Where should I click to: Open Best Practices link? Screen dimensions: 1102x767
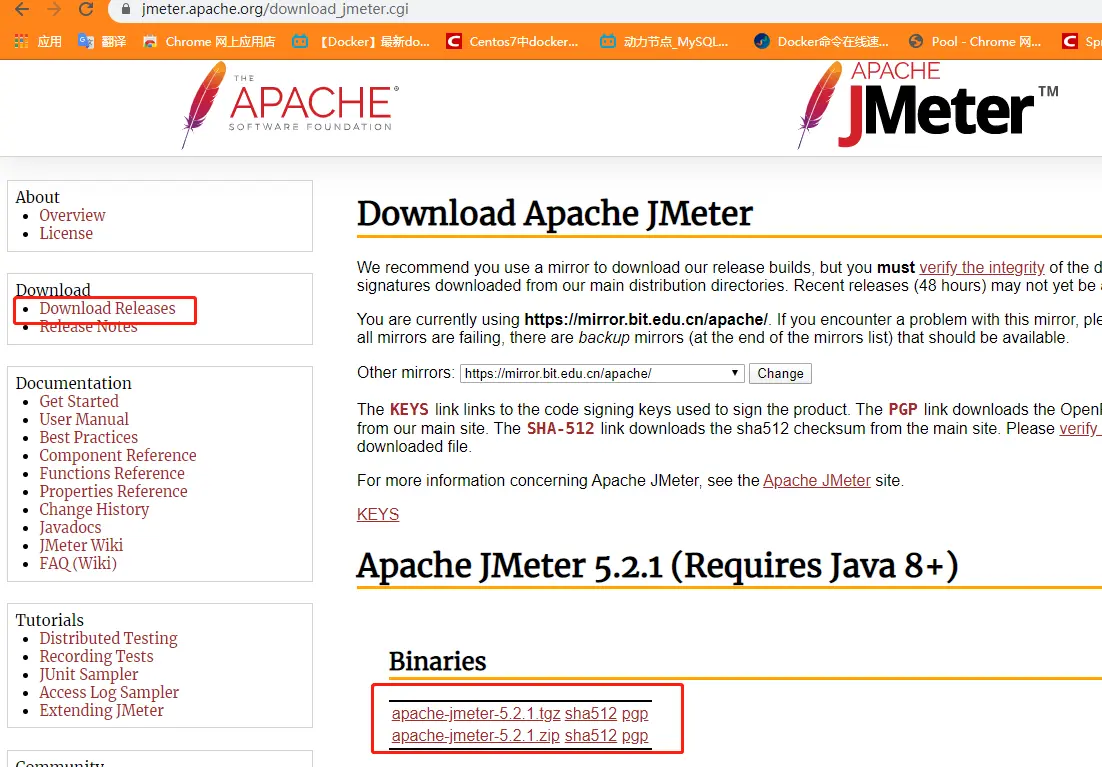coord(89,437)
